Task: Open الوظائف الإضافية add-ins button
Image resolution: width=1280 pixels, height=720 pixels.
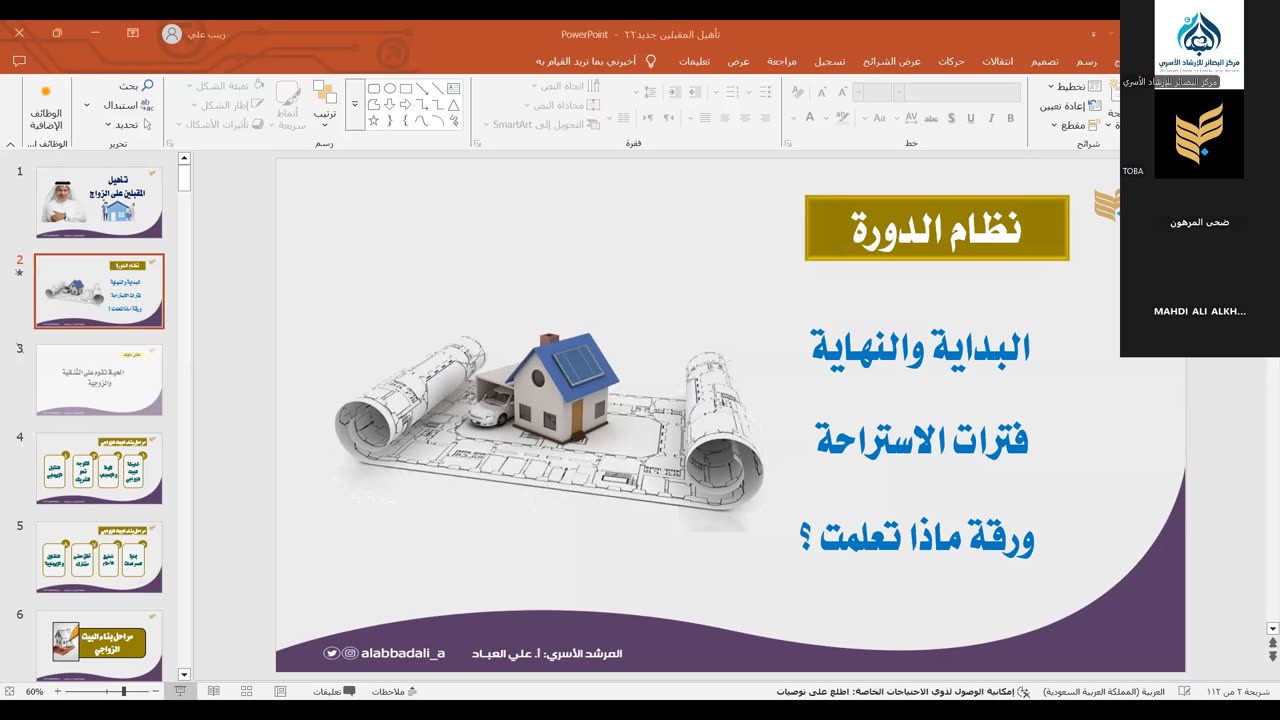Action: point(46,110)
